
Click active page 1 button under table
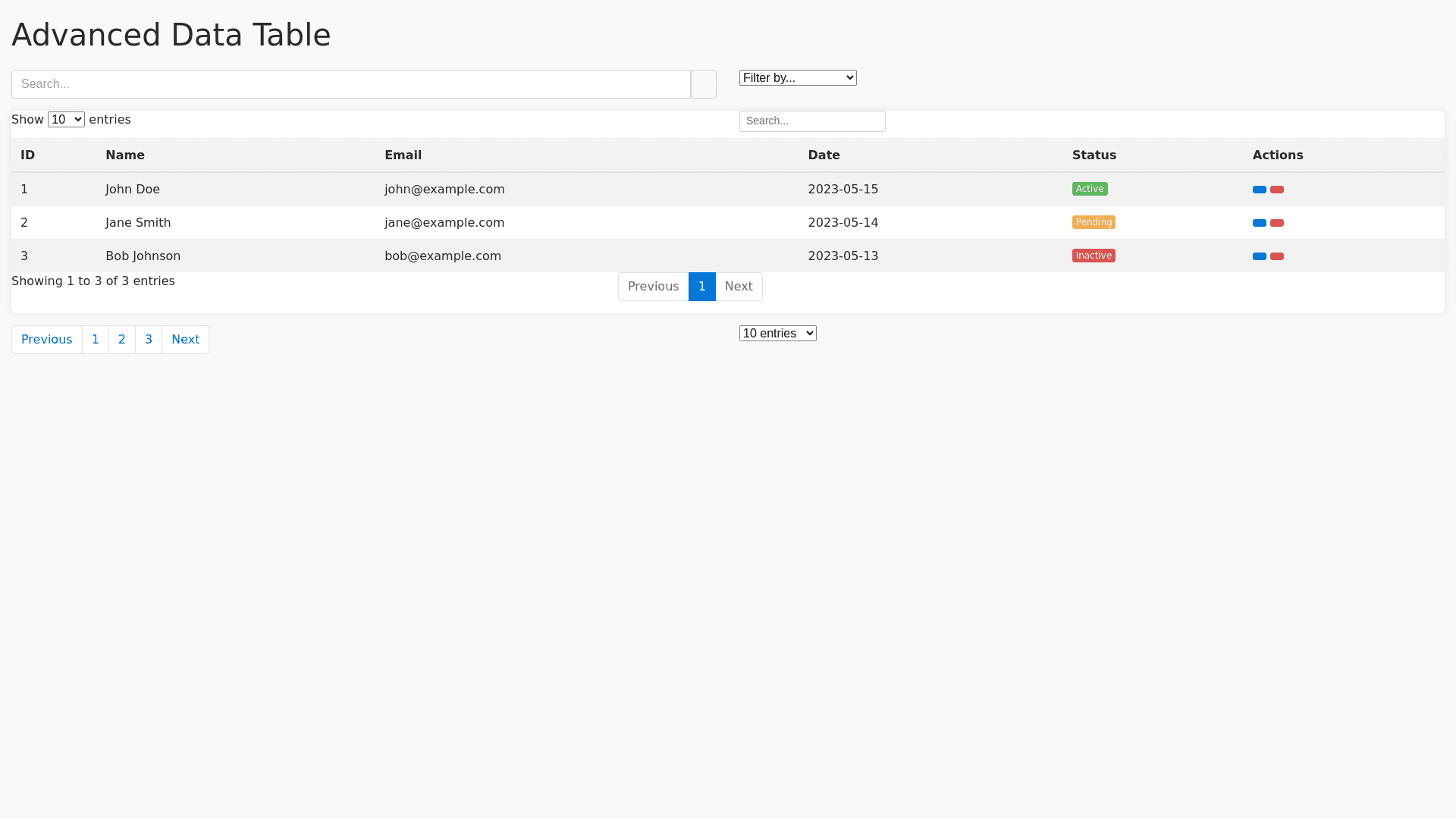[x=701, y=287]
